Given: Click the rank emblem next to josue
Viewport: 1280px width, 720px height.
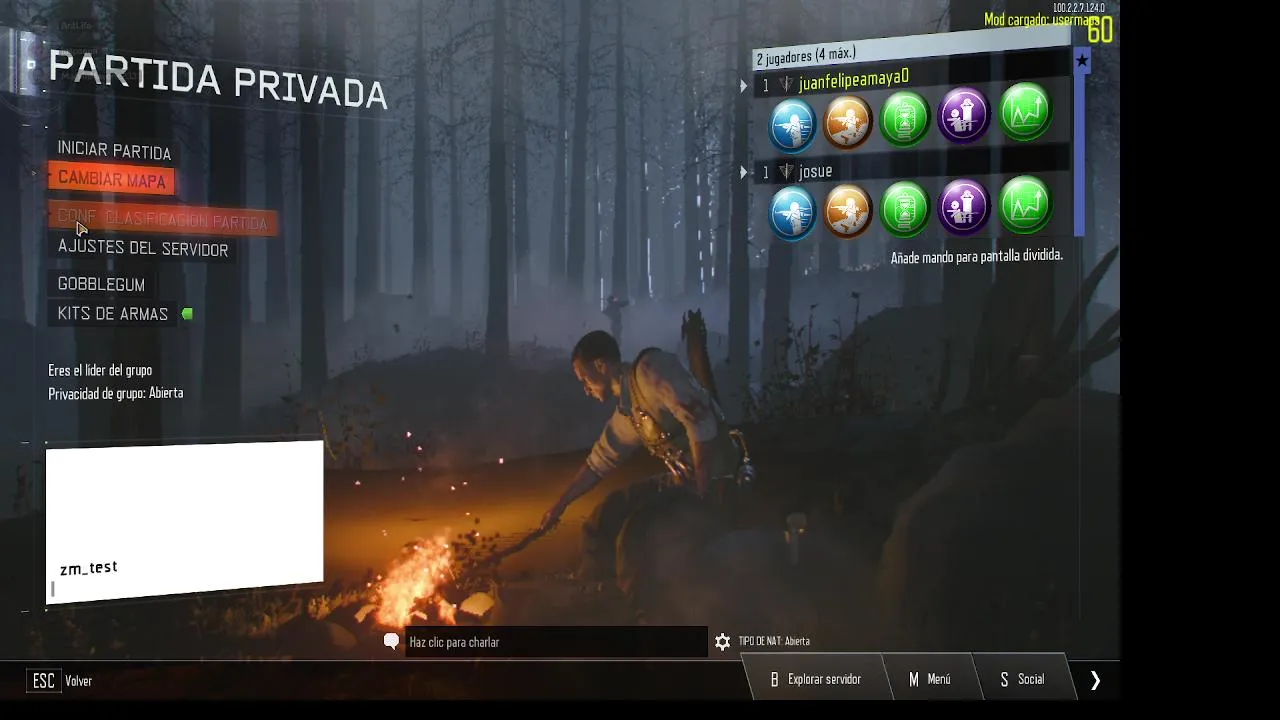Looking at the screenshot, I should point(786,172).
